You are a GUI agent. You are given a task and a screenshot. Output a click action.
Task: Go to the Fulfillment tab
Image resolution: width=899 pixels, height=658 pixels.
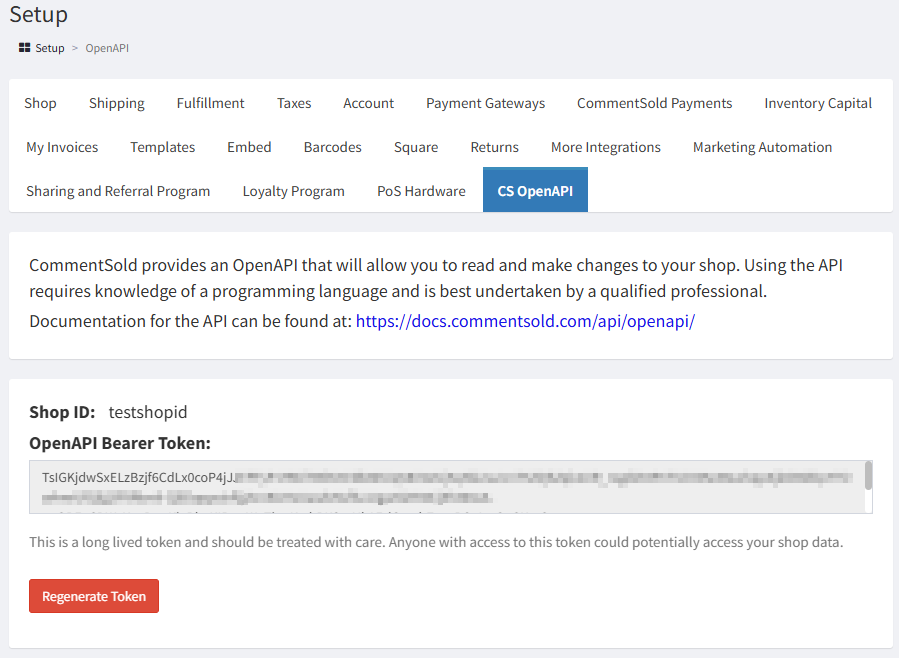point(210,103)
